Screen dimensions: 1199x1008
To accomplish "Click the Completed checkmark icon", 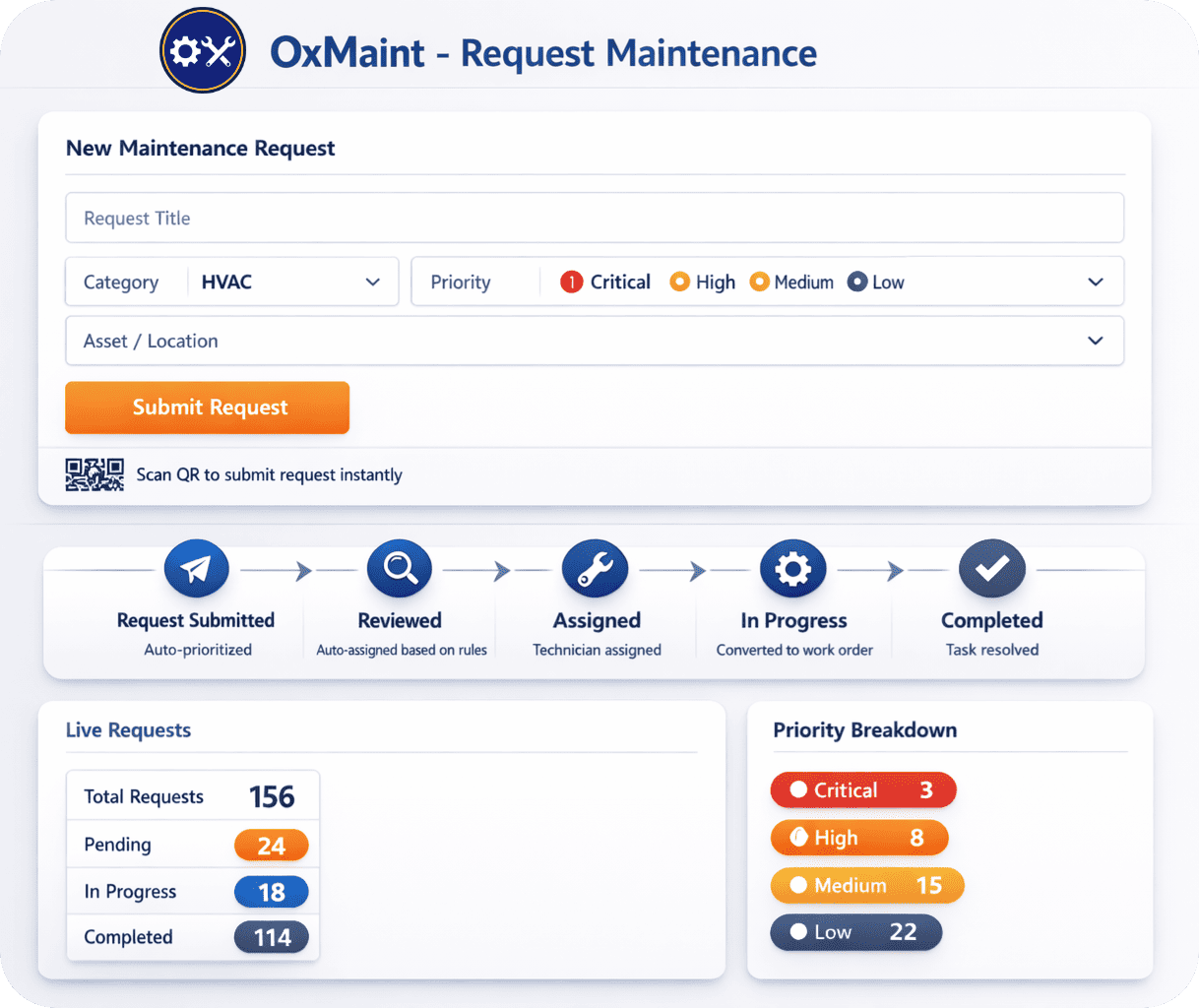I will pyautogui.click(x=992, y=568).
